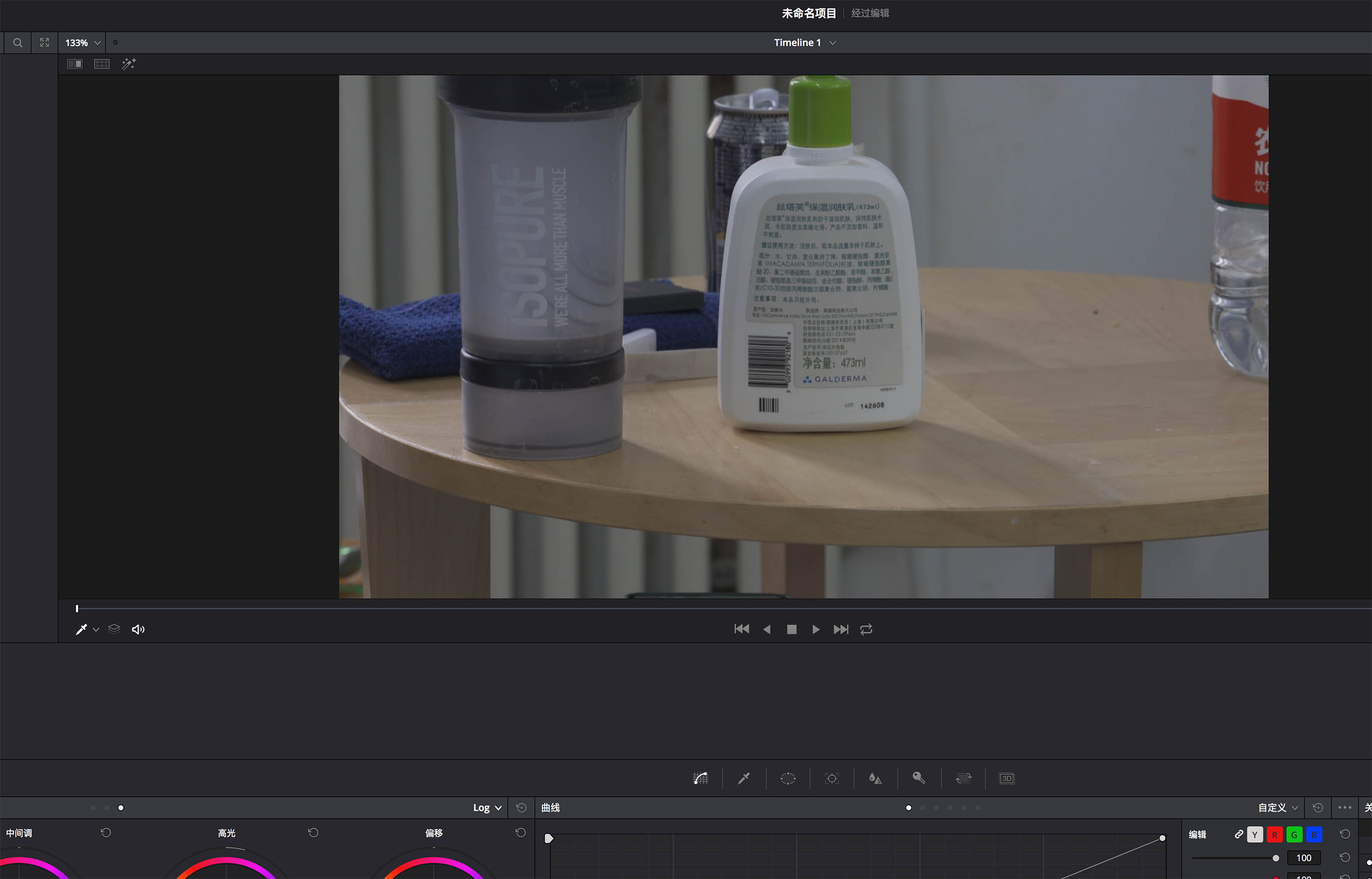Click the project title 未命名项目
The height and width of the screenshot is (879, 1372).
pos(808,13)
